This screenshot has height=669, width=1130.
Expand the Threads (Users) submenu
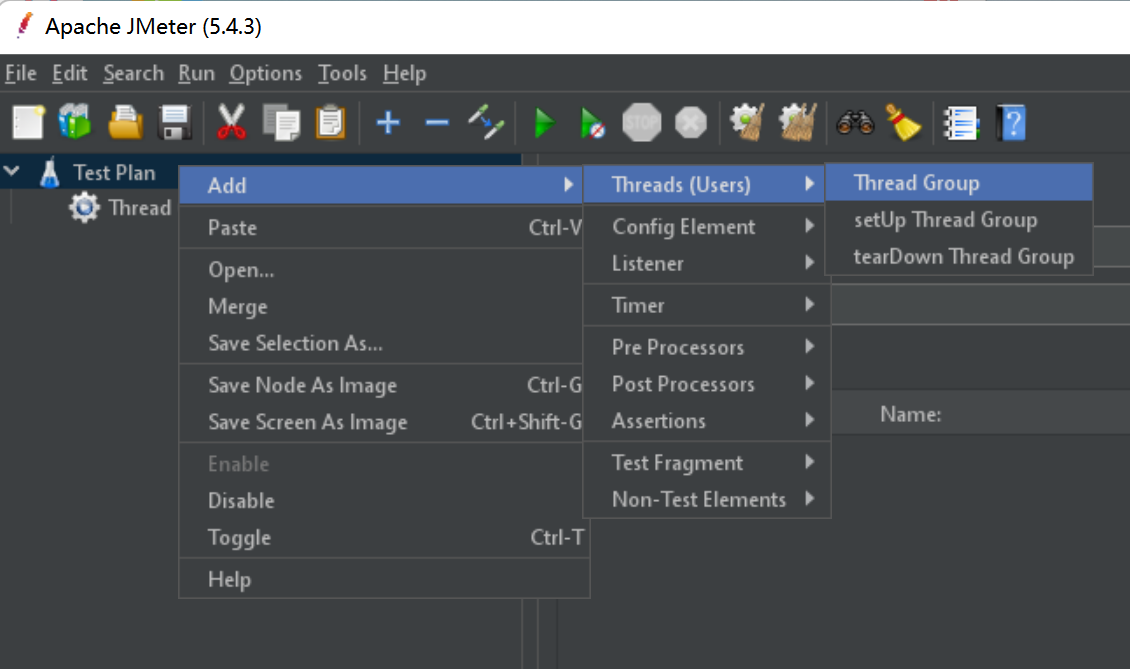706,185
